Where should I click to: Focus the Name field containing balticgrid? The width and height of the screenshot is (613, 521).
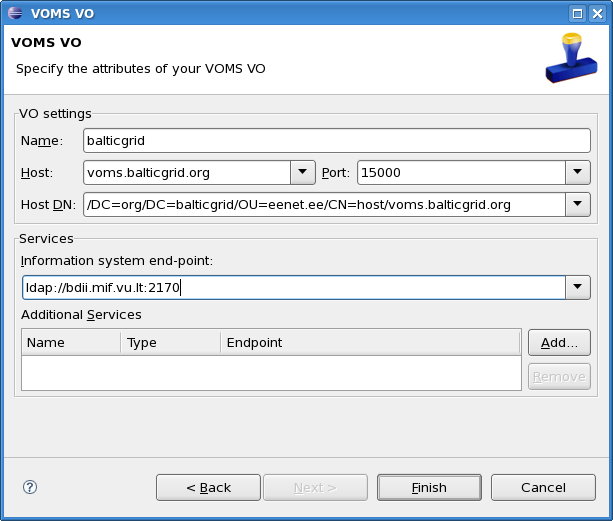point(337,140)
